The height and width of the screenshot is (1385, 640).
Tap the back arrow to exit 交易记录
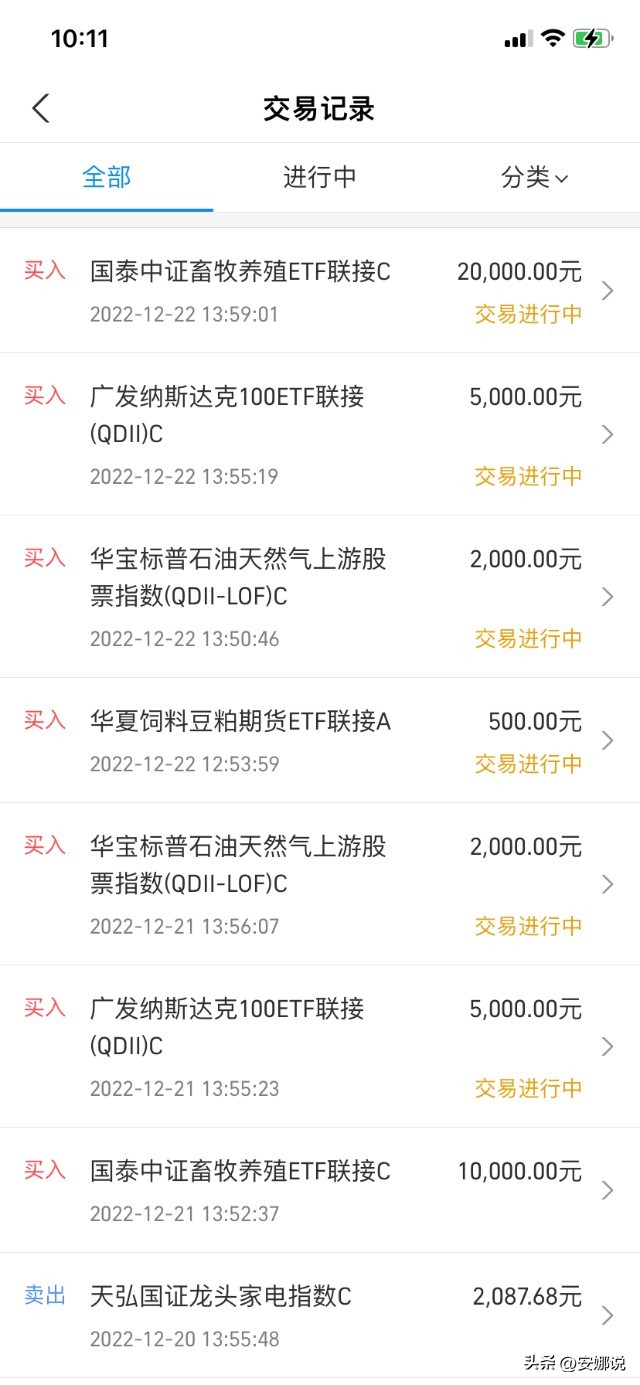(x=40, y=107)
